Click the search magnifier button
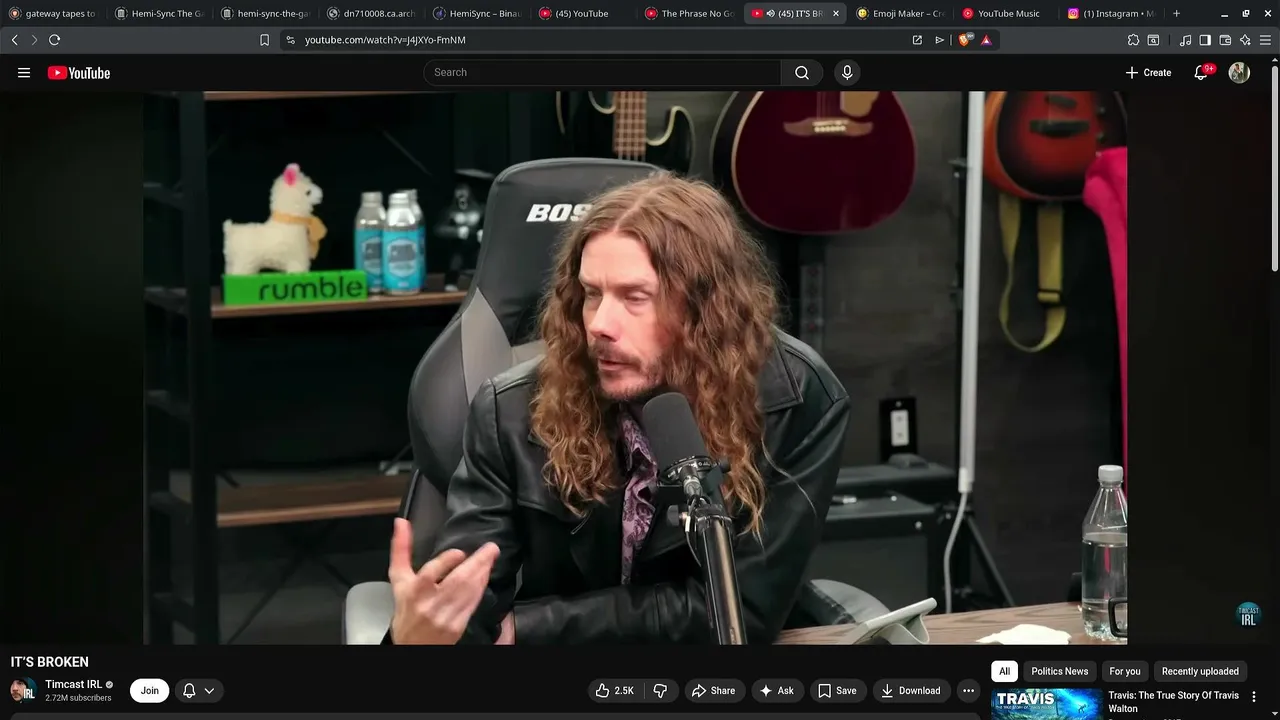This screenshot has width=1280, height=720. [x=802, y=72]
